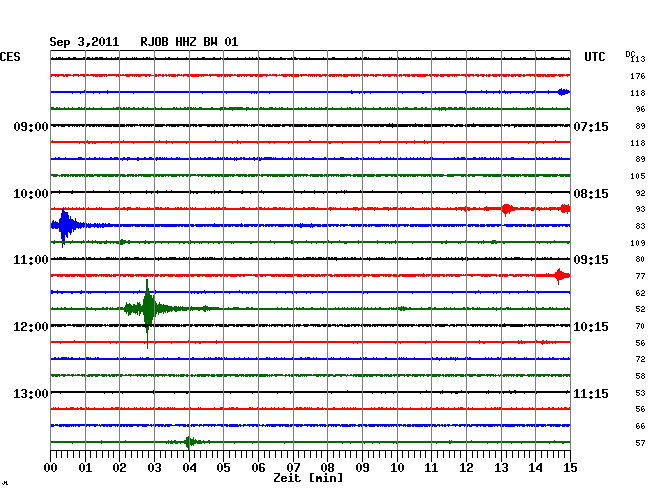Screen dimensions: 650x494
Task: Click the DC value '58'
Action: click(x=640, y=376)
